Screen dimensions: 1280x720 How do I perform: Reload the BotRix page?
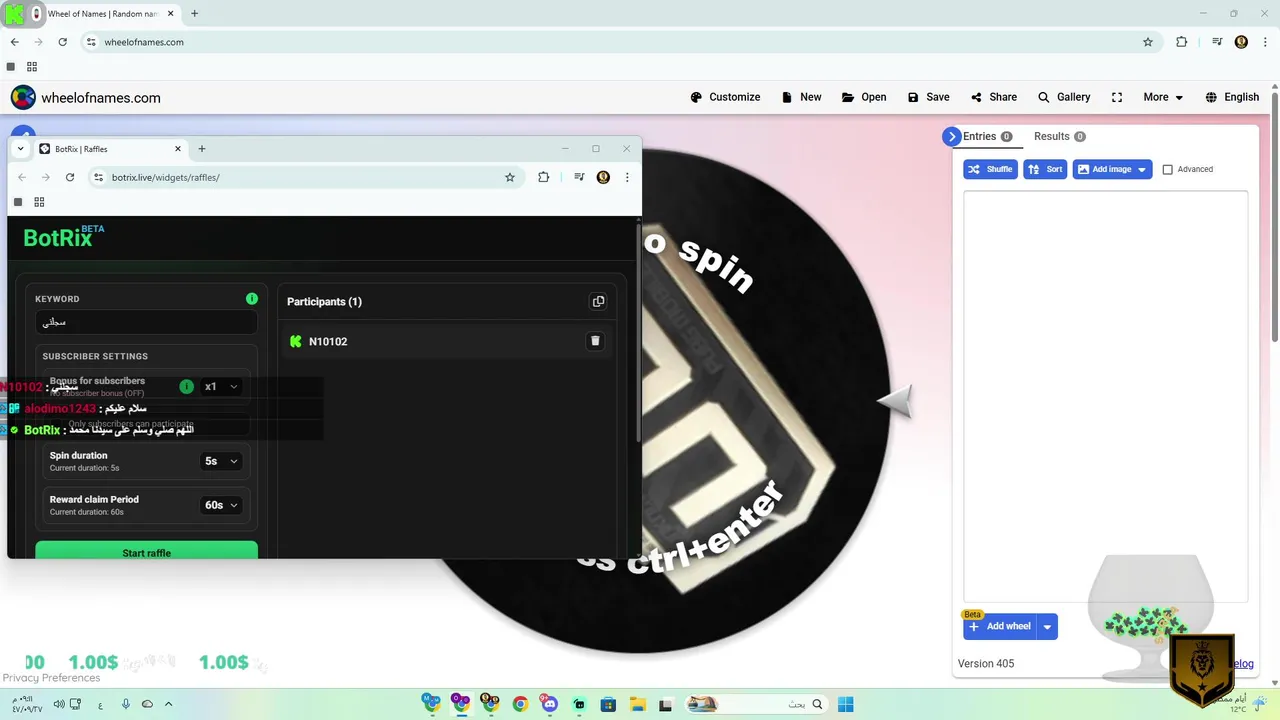point(70,177)
